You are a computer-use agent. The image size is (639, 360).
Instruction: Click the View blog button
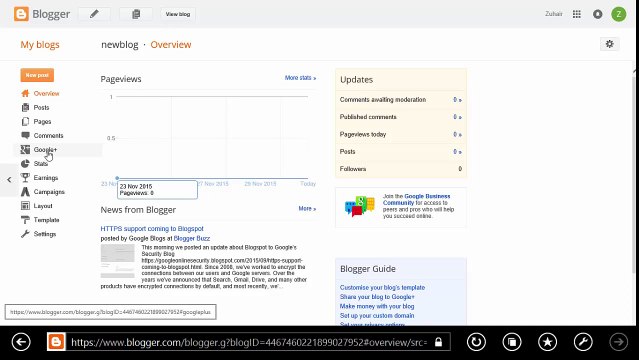(178, 14)
